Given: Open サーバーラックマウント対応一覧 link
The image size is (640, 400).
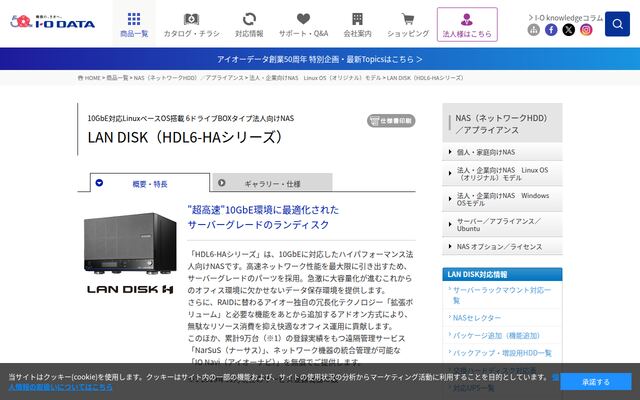Looking at the screenshot, I should 502,295.
